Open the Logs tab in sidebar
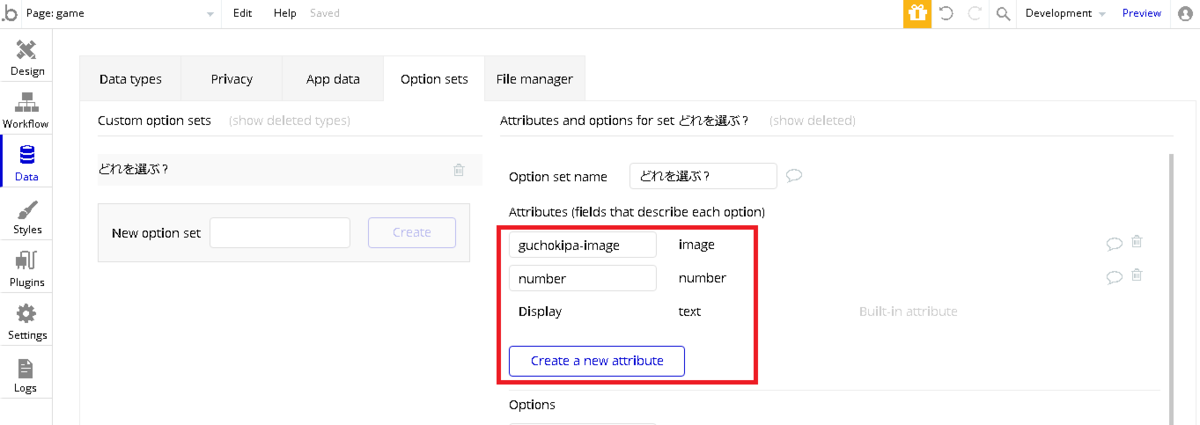The width and height of the screenshot is (1200, 425). pos(26,376)
